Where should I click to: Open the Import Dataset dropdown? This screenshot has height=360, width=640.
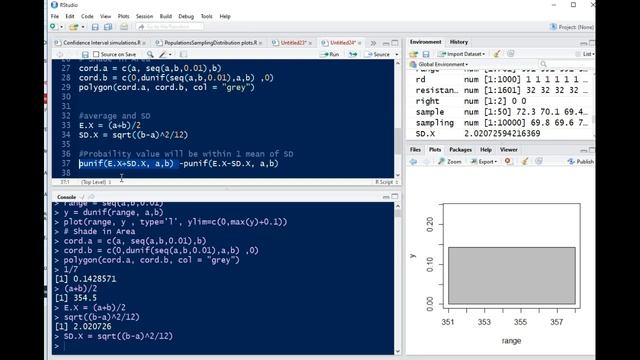pyautogui.click(x=462, y=54)
